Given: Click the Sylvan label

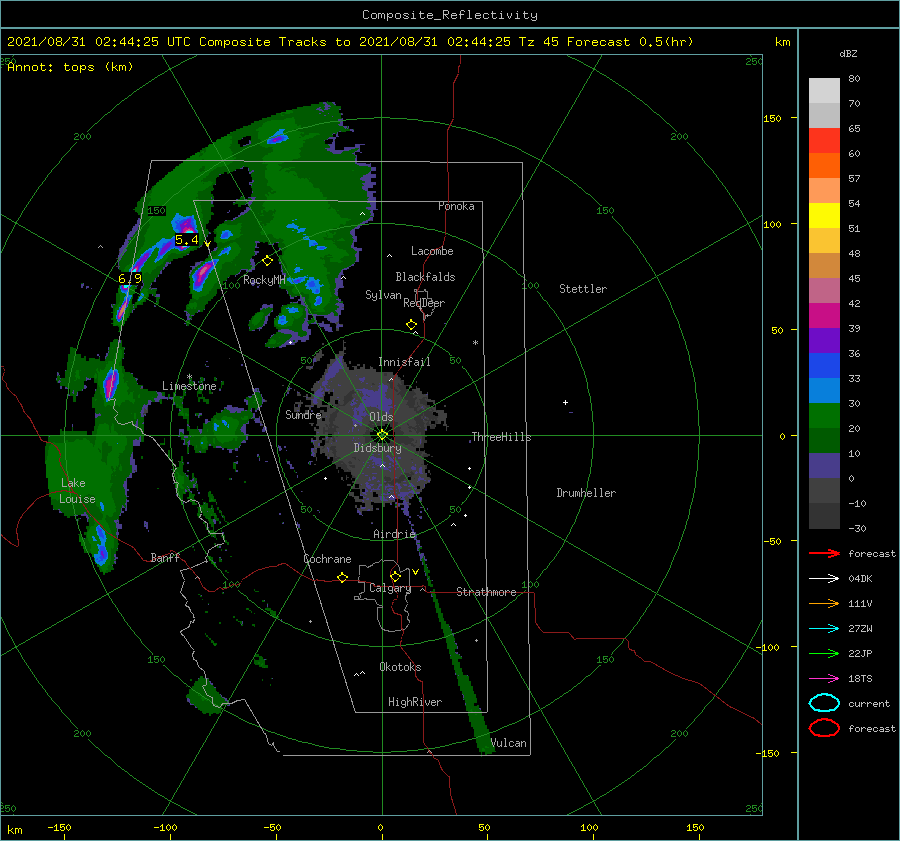Looking at the screenshot, I should pyautogui.click(x=383, y=295).
